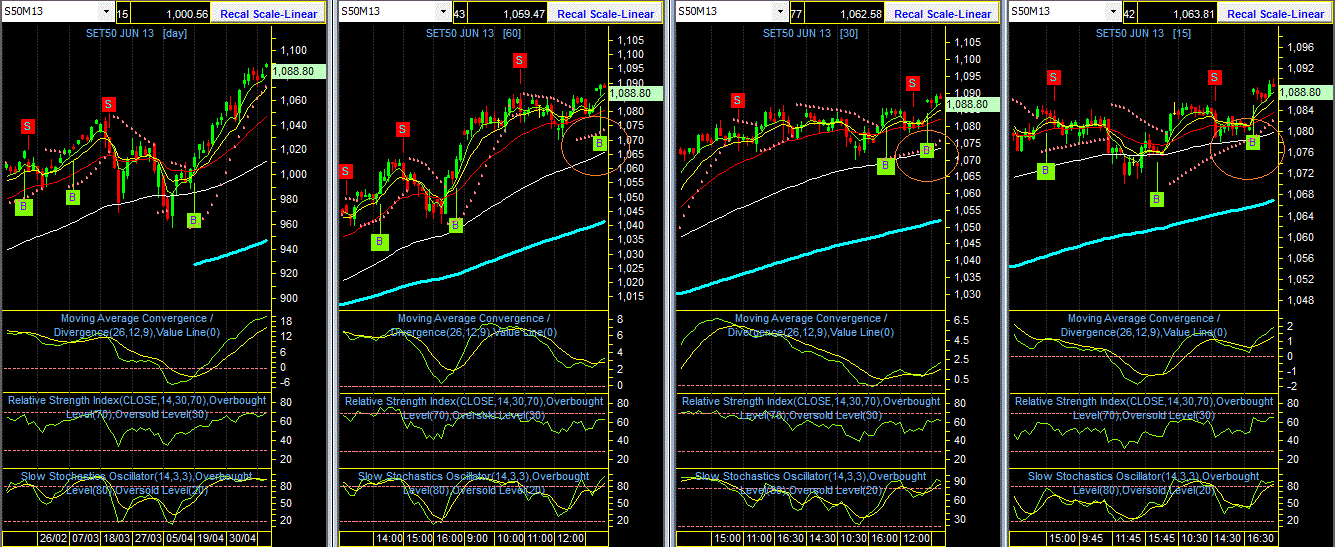
Task: Click the Slow Stochastics Oscillator label on 30-minute chart
Action: tap(810, 482)
